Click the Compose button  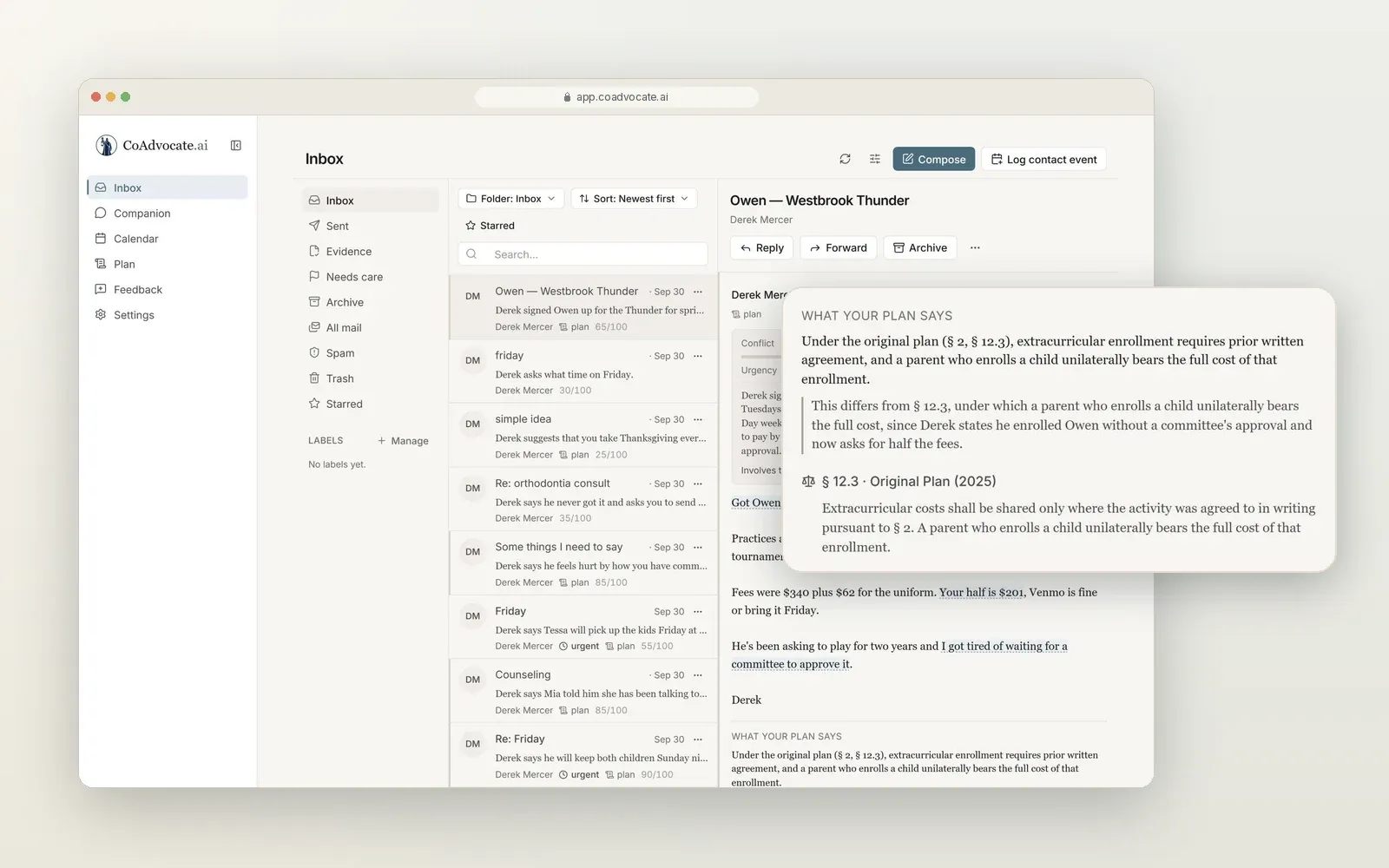933,159
